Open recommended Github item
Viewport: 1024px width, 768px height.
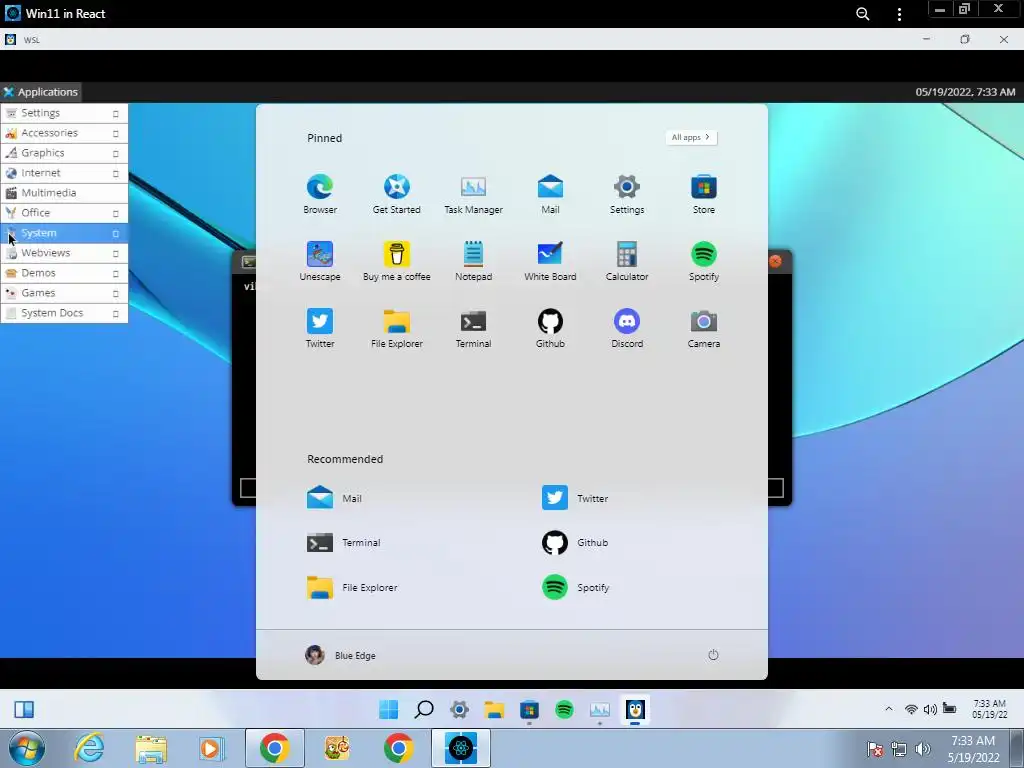click(575, 542)
